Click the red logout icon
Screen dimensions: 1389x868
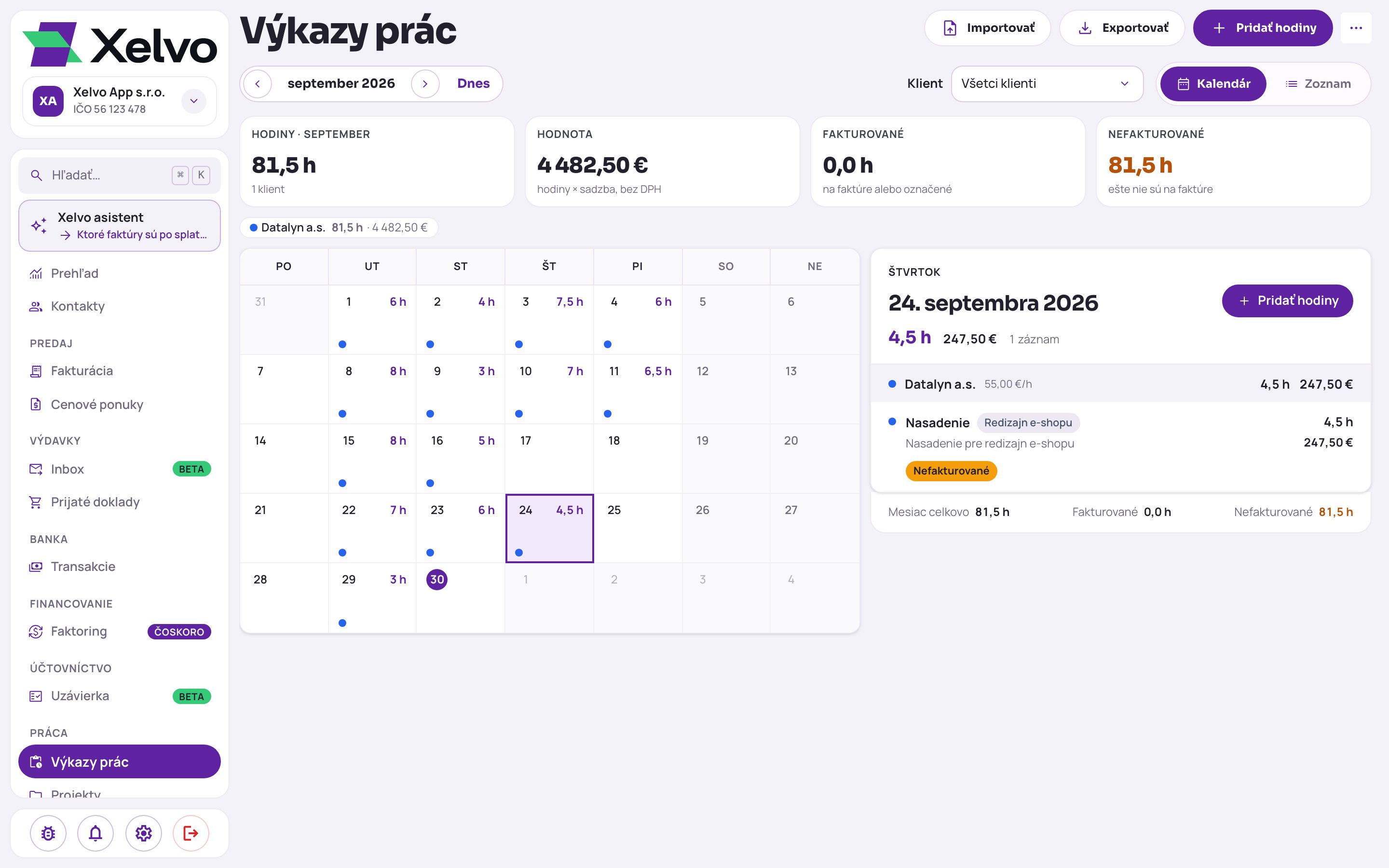(191, 833)
